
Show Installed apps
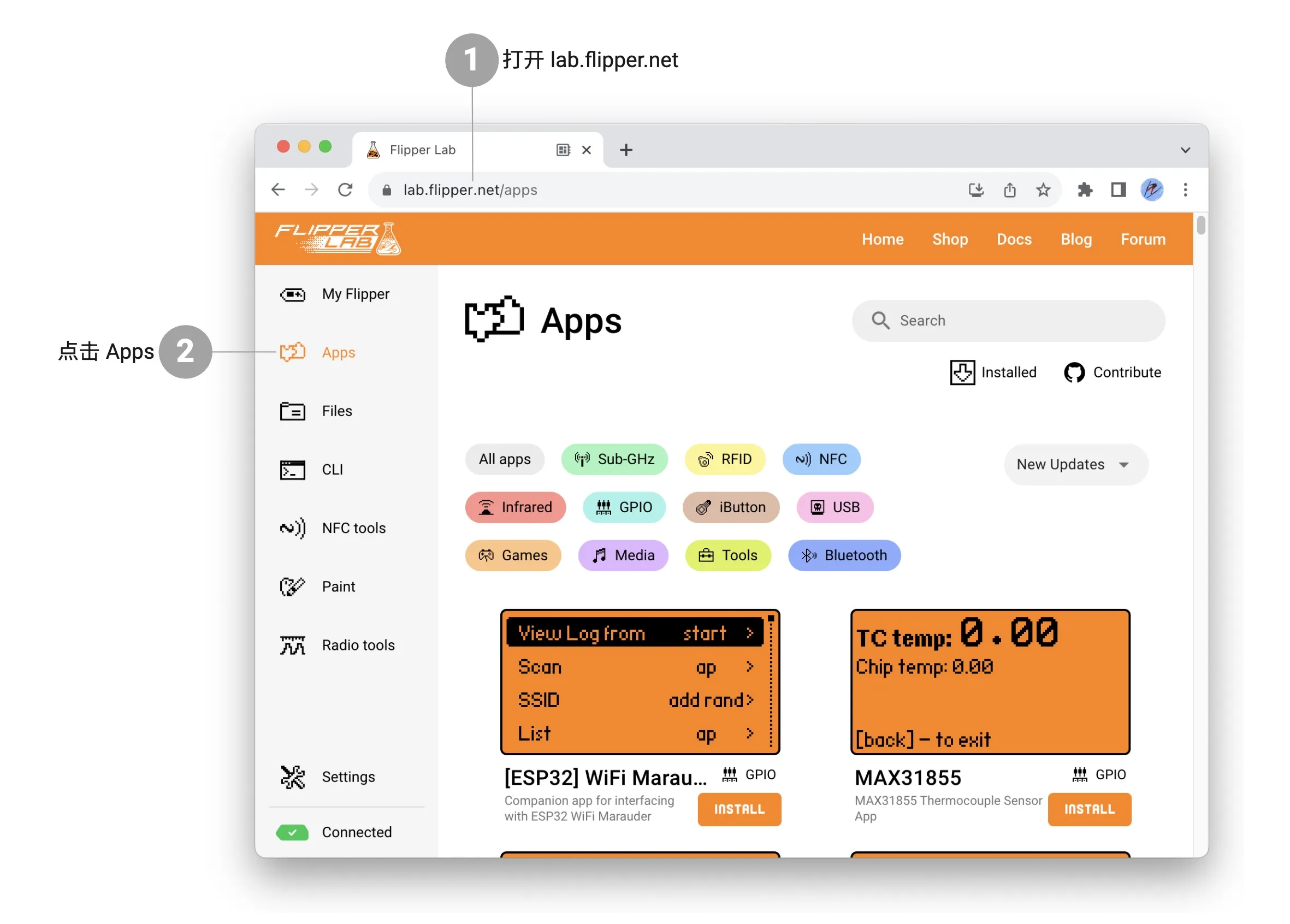(993, 372)
